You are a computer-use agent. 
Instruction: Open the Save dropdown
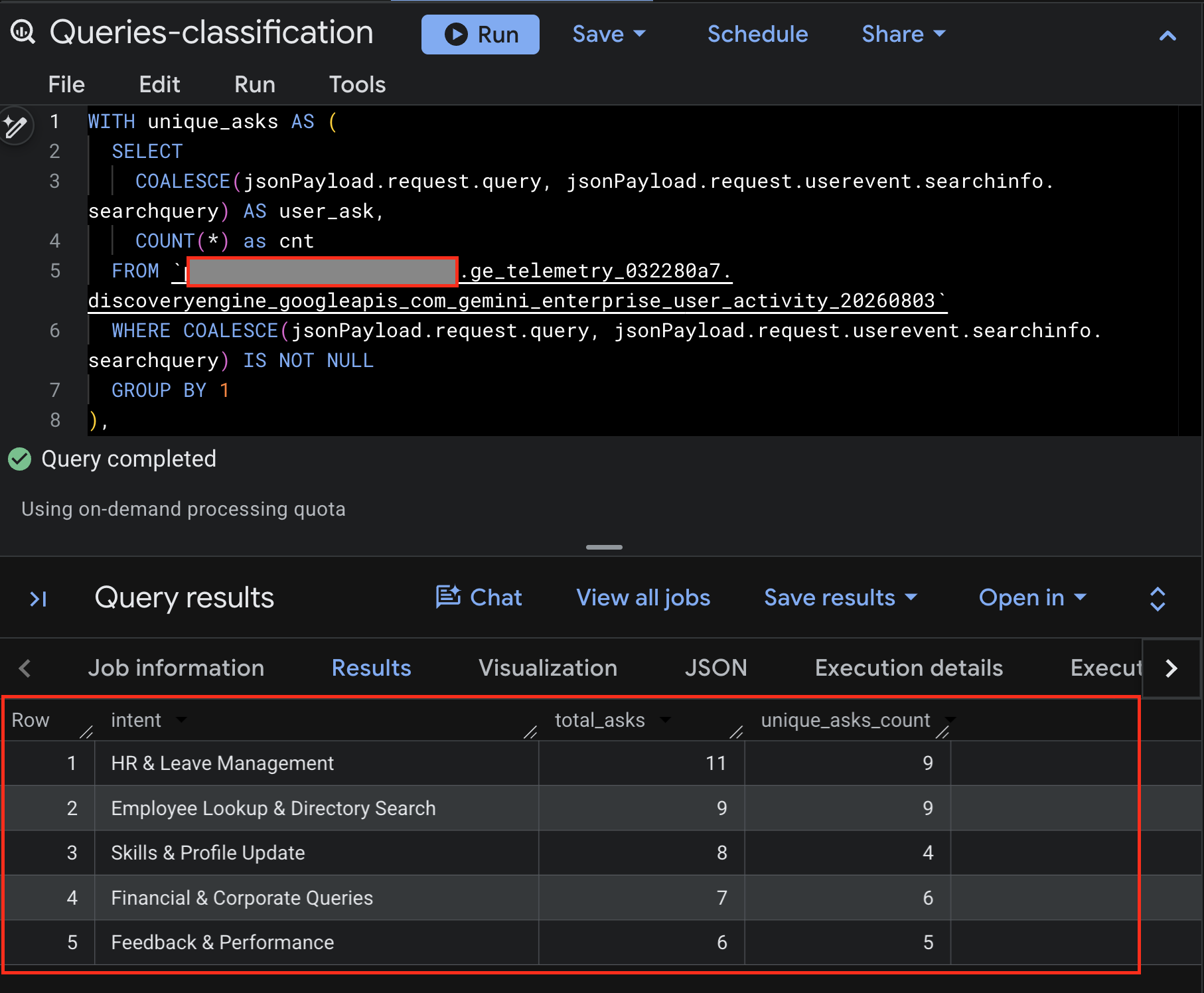coord(609,35)
